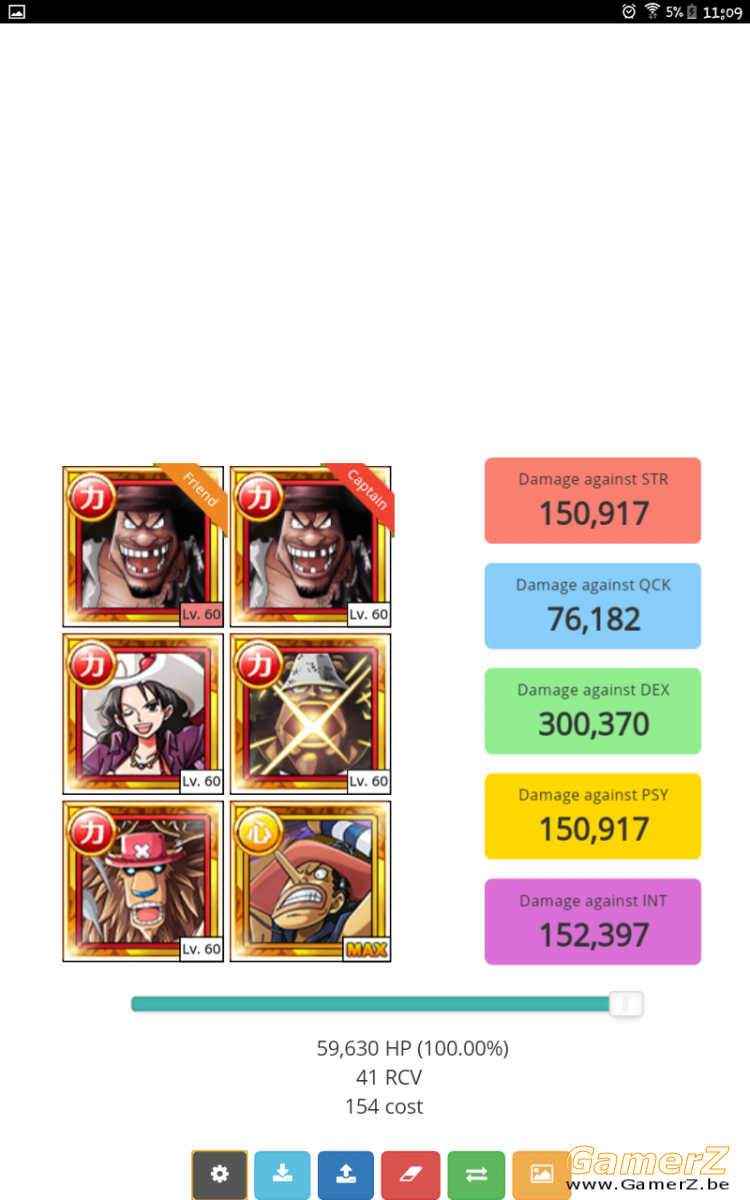Tap the alarm clock status icon
Viewport: 750px width, 1200px height.
(x=629, y=12)
